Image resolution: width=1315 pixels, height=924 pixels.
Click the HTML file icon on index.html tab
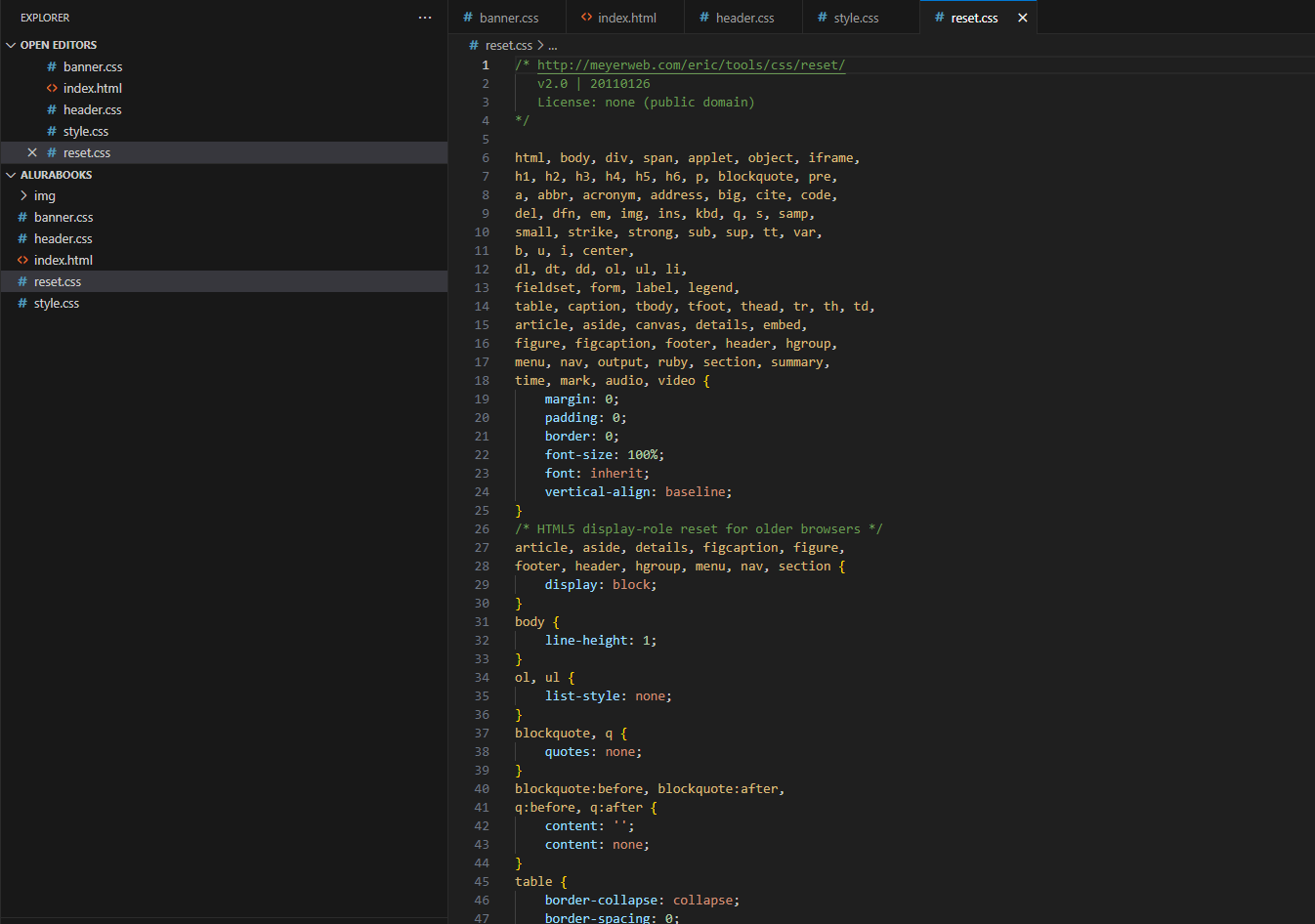[586, 18]
